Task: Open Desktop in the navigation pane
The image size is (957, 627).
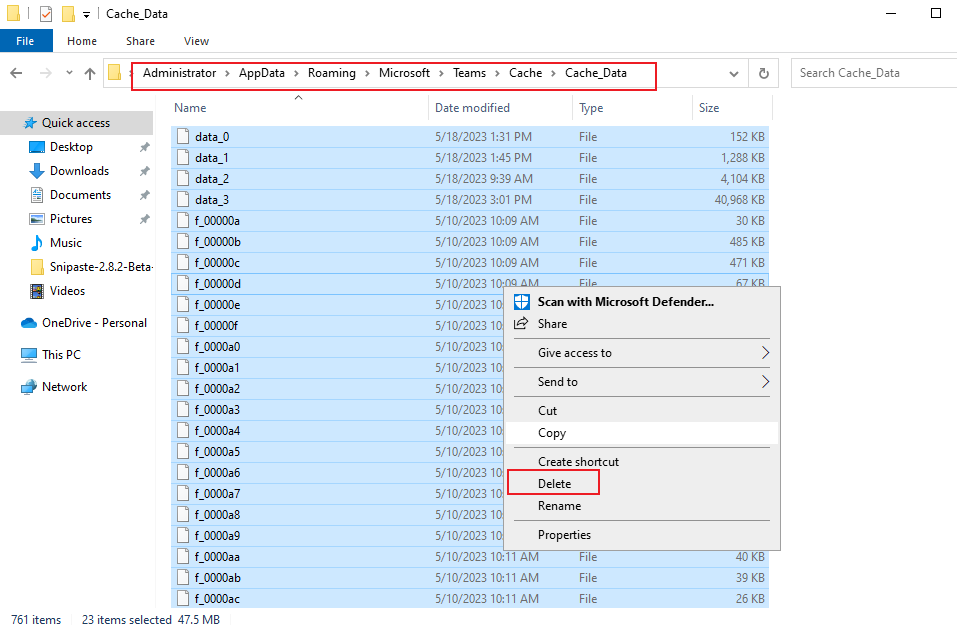Action: [71, 147]
